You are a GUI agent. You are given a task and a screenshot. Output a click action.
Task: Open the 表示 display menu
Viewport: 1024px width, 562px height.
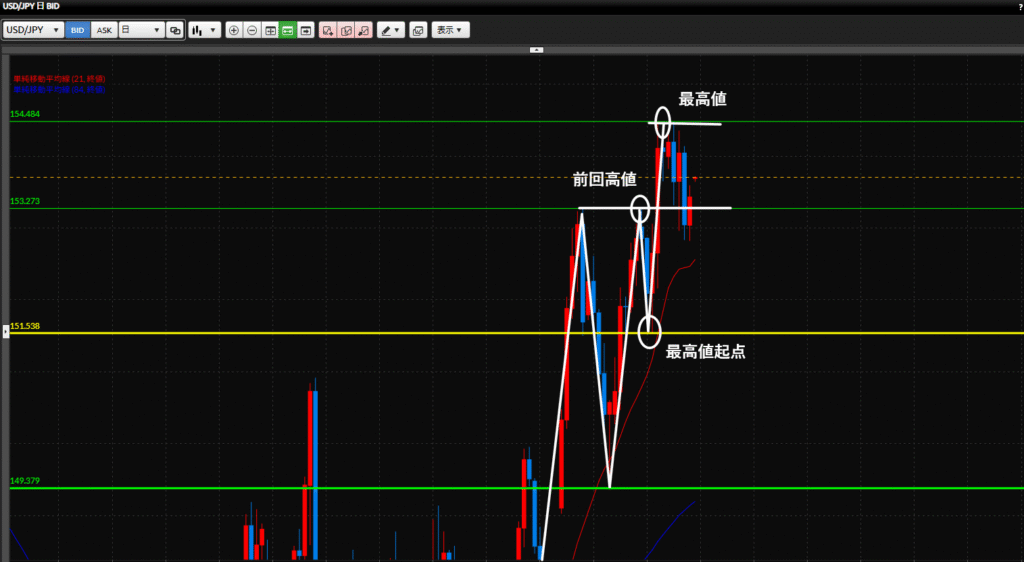pyautogui.click(x=451, y=30)
